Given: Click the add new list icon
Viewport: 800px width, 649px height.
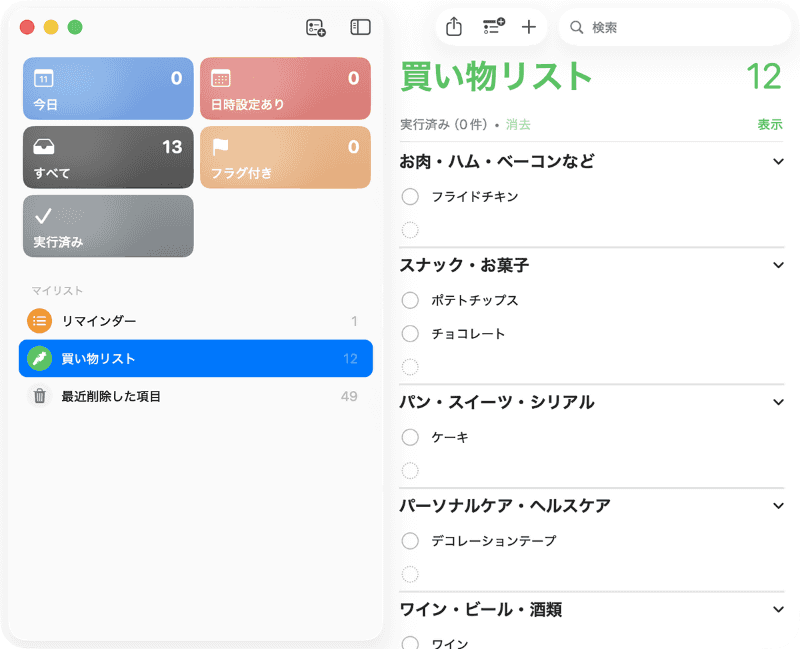Looking at the screenshot, I should [x=316, y=26].
